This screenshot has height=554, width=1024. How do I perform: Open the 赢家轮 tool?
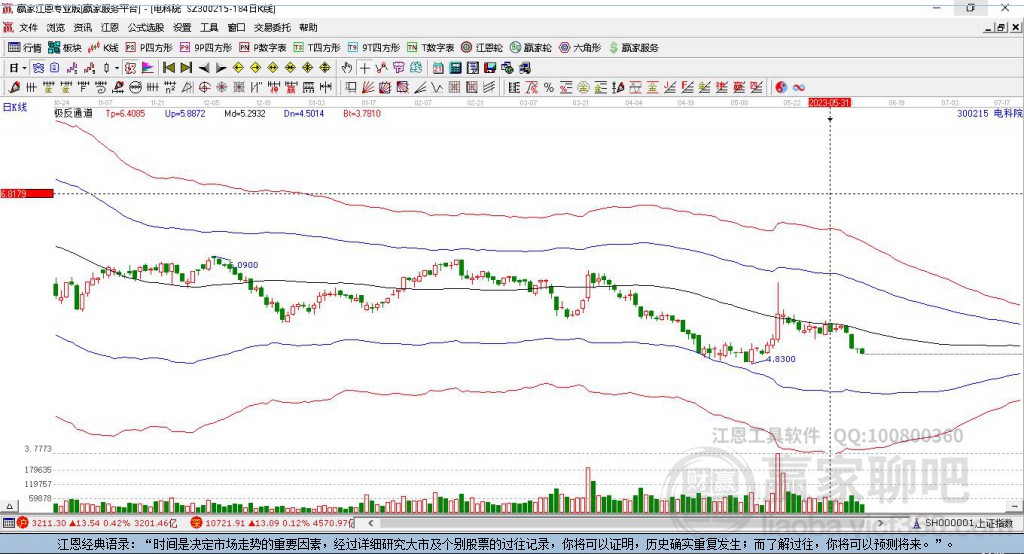pos(530,48)
